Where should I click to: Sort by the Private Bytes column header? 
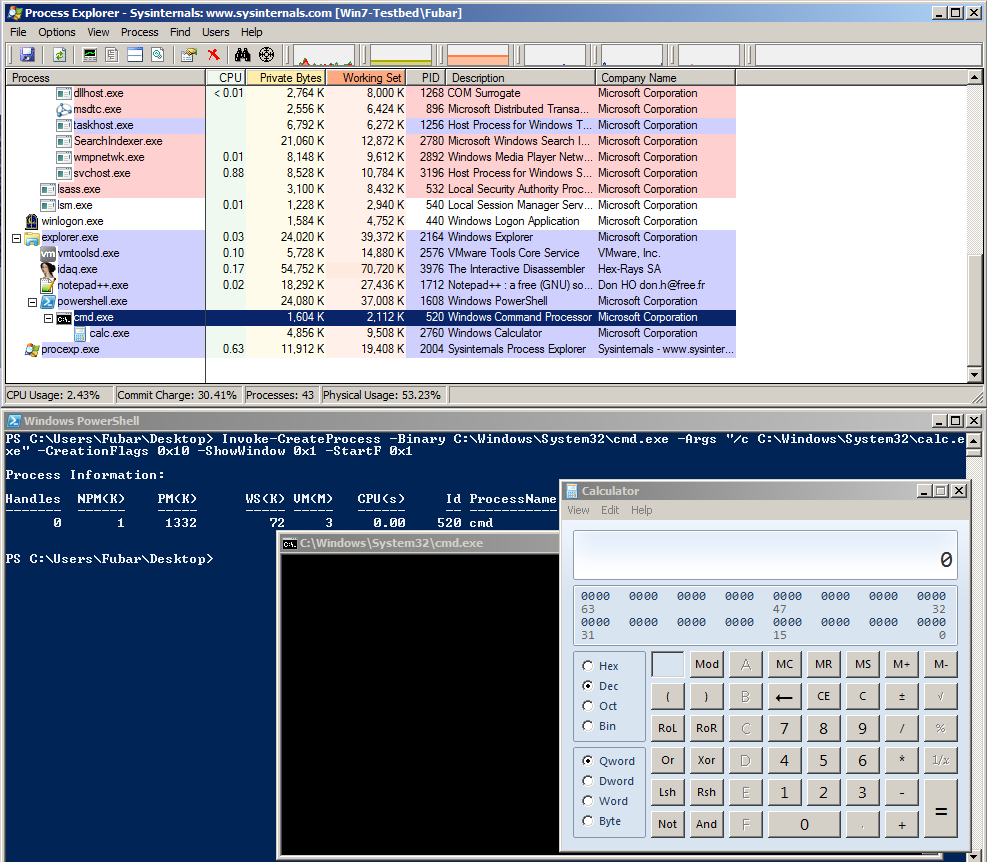click(286, 77)
